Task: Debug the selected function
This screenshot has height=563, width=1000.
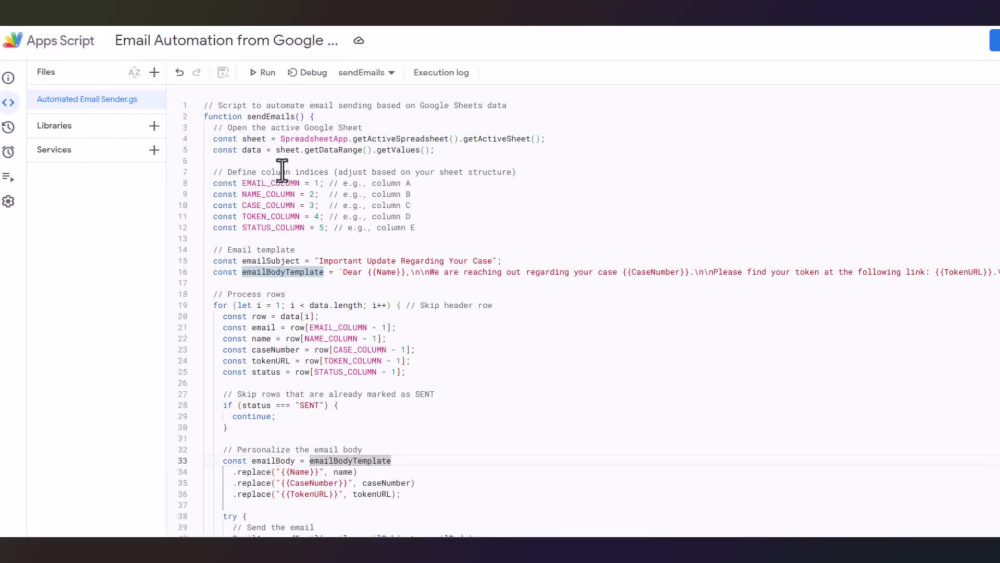Action: click(x=307, y=73)
